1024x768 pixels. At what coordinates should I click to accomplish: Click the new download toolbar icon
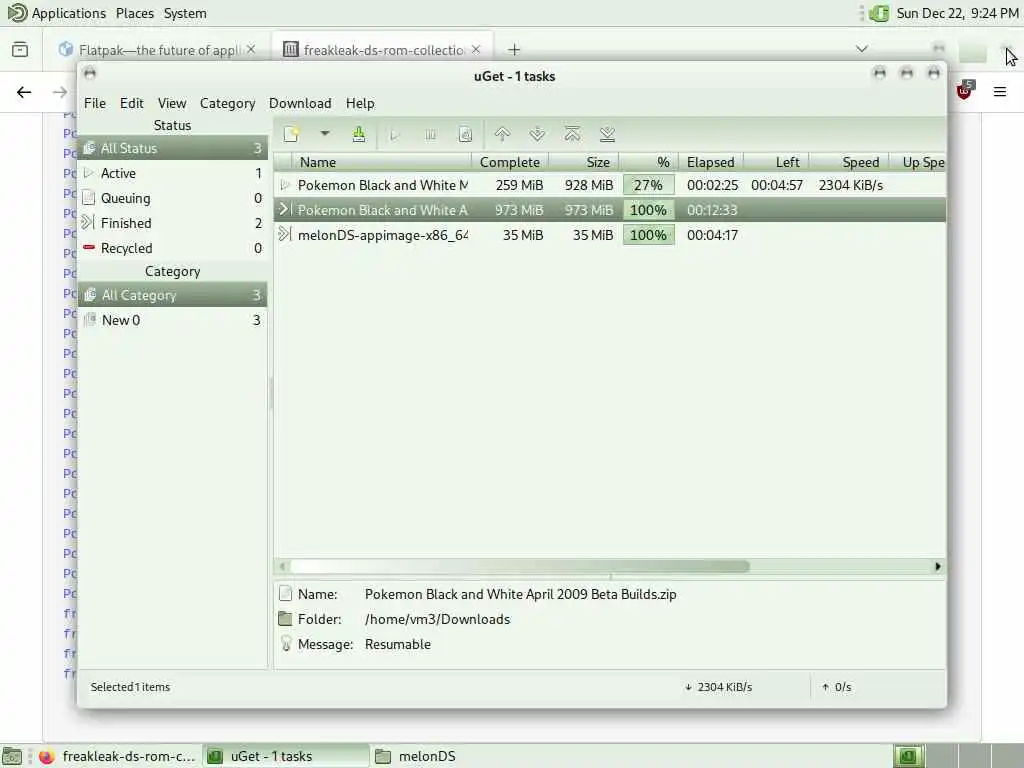(291, 134)
